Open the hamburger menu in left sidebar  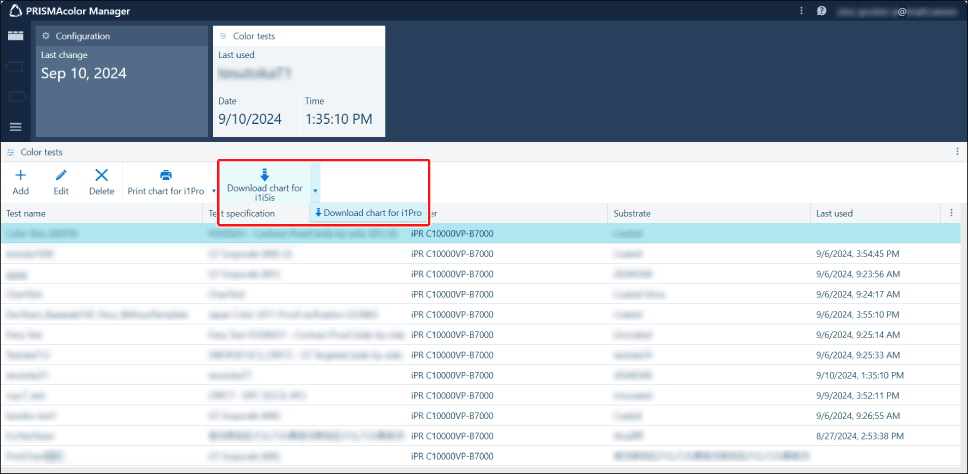16,127
